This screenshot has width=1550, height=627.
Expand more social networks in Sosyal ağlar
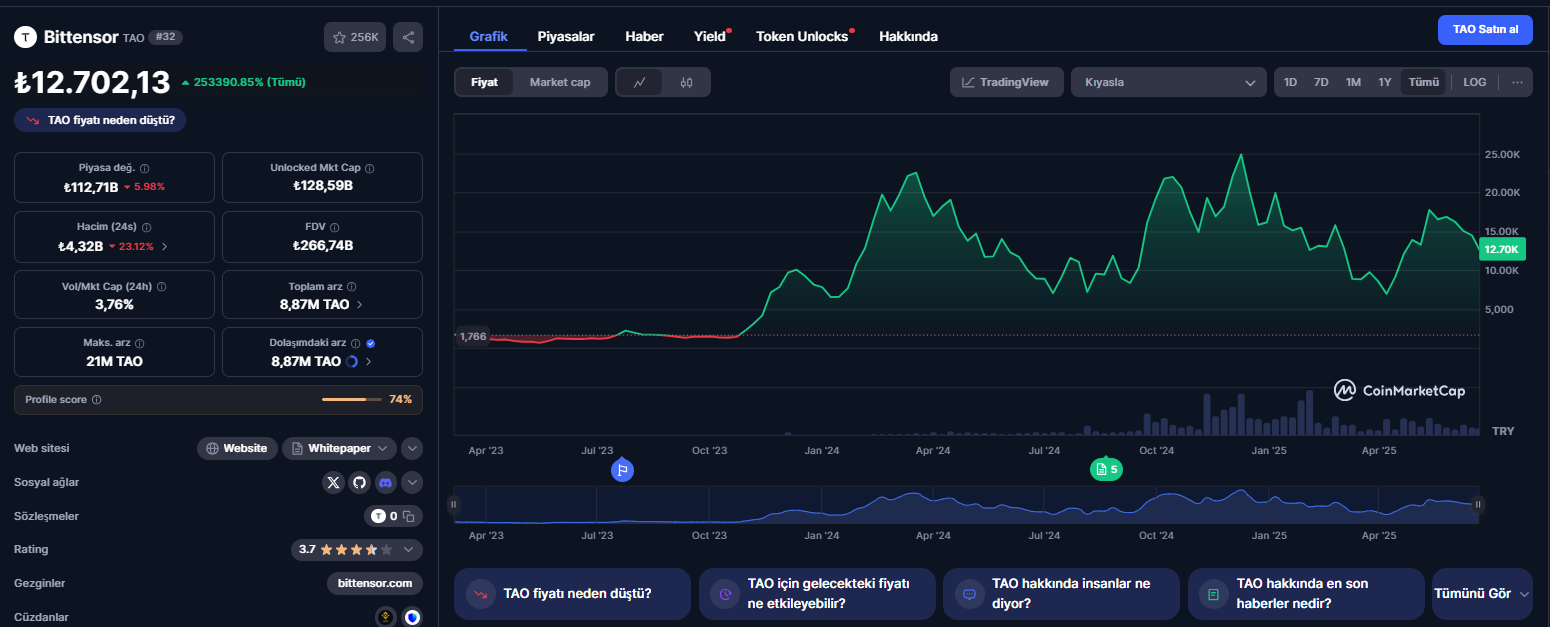point(412,483)
